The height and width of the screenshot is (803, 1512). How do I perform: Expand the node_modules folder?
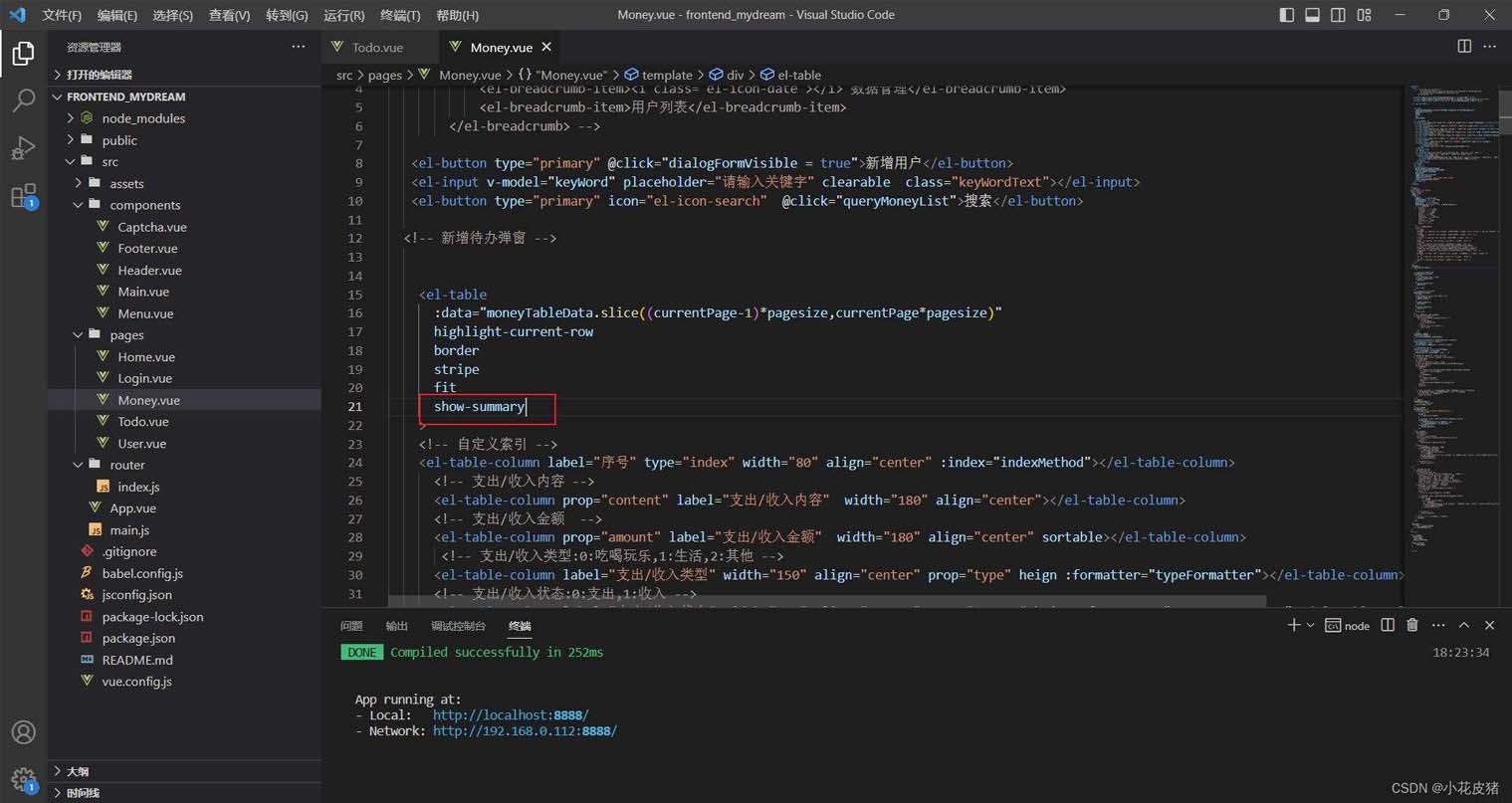click(x=143, y=118)
